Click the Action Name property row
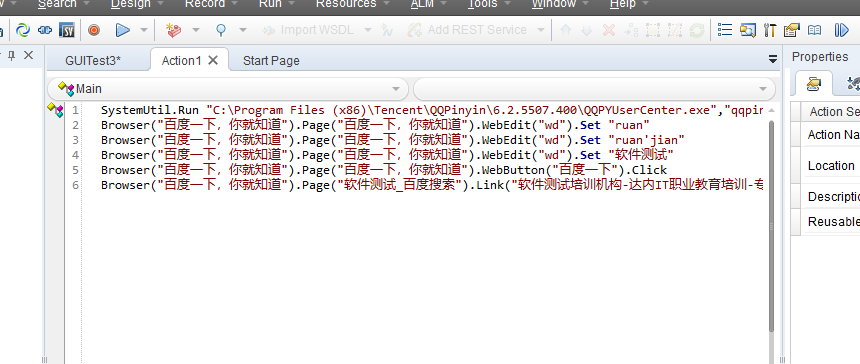This screenshot has width=860, height=364. tap(825, 135)
